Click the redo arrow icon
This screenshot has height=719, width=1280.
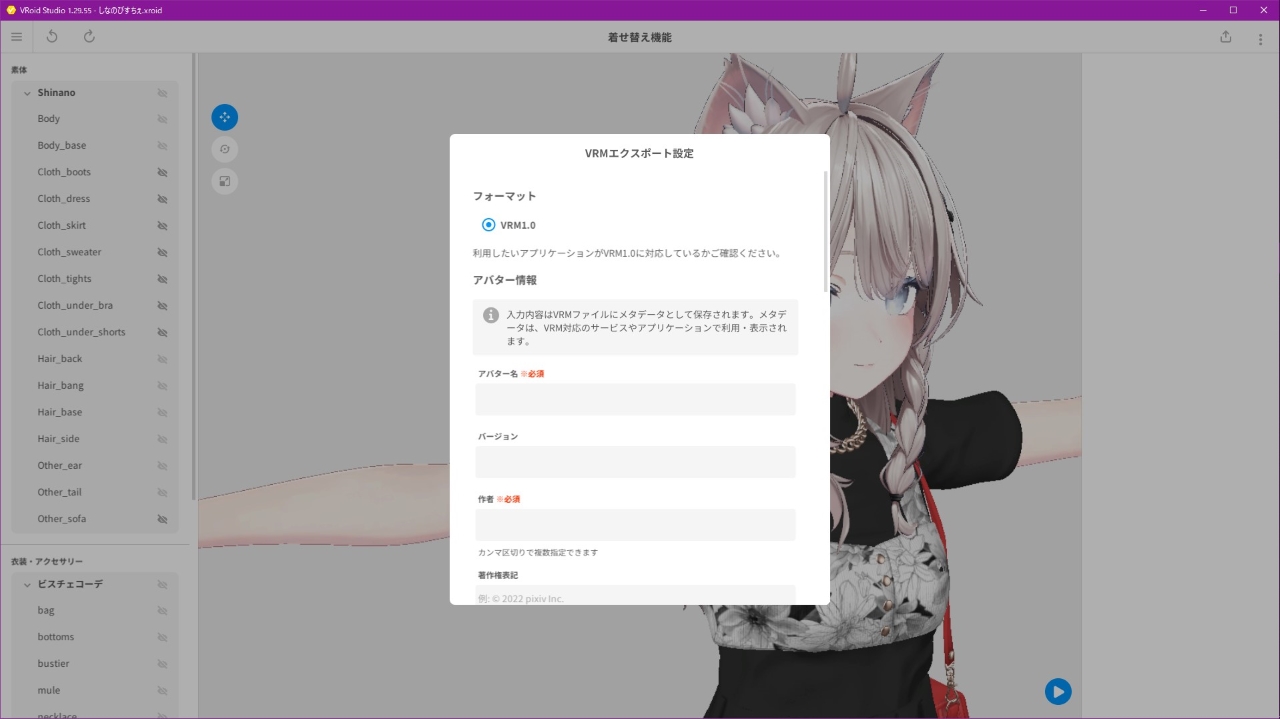pos(89,37)
